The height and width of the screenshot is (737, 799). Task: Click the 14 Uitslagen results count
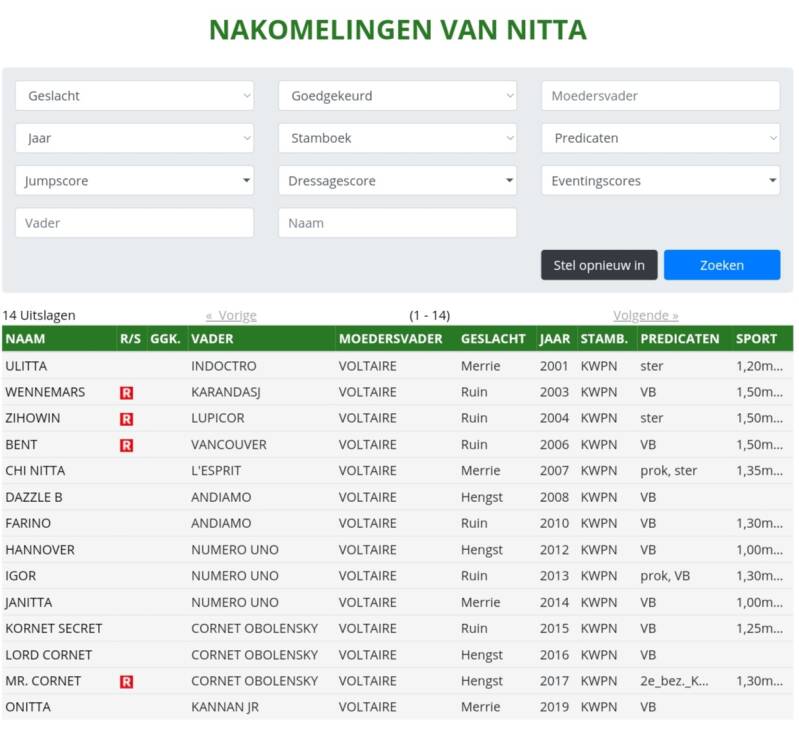click(39, 315)
